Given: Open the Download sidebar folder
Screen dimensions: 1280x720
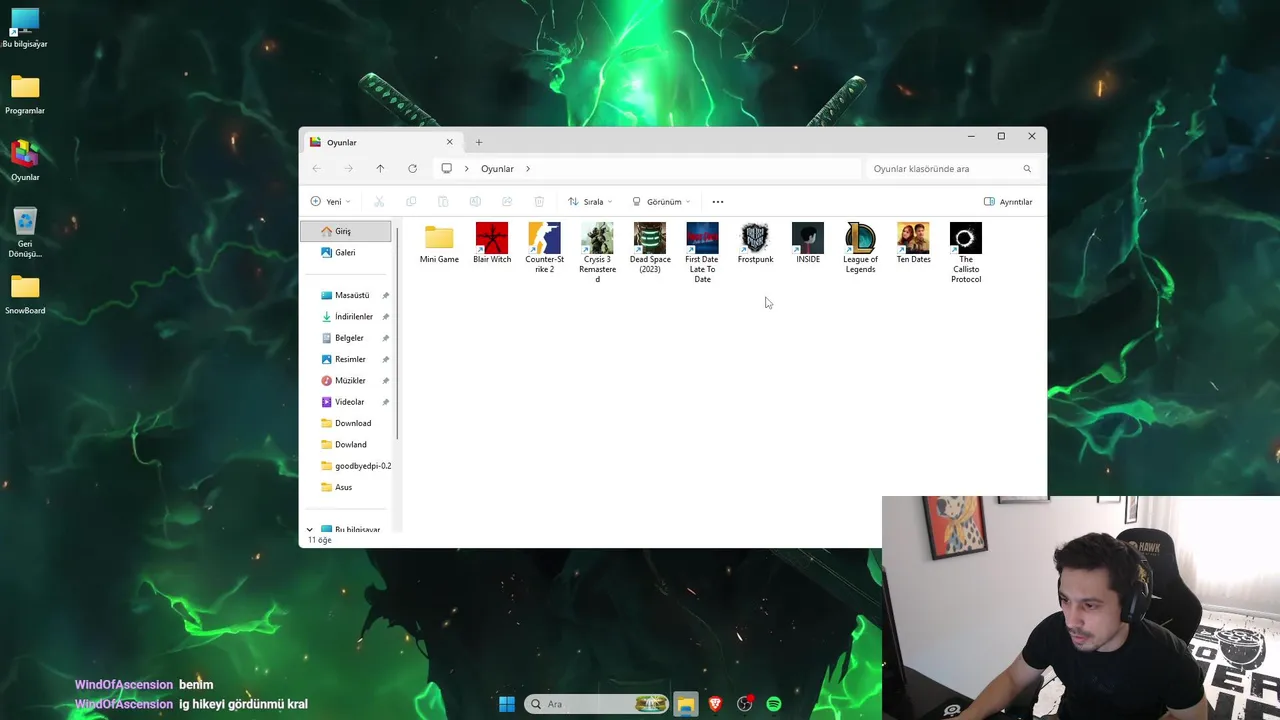Looking at the screenshot, I should click(x=346, y=423).
